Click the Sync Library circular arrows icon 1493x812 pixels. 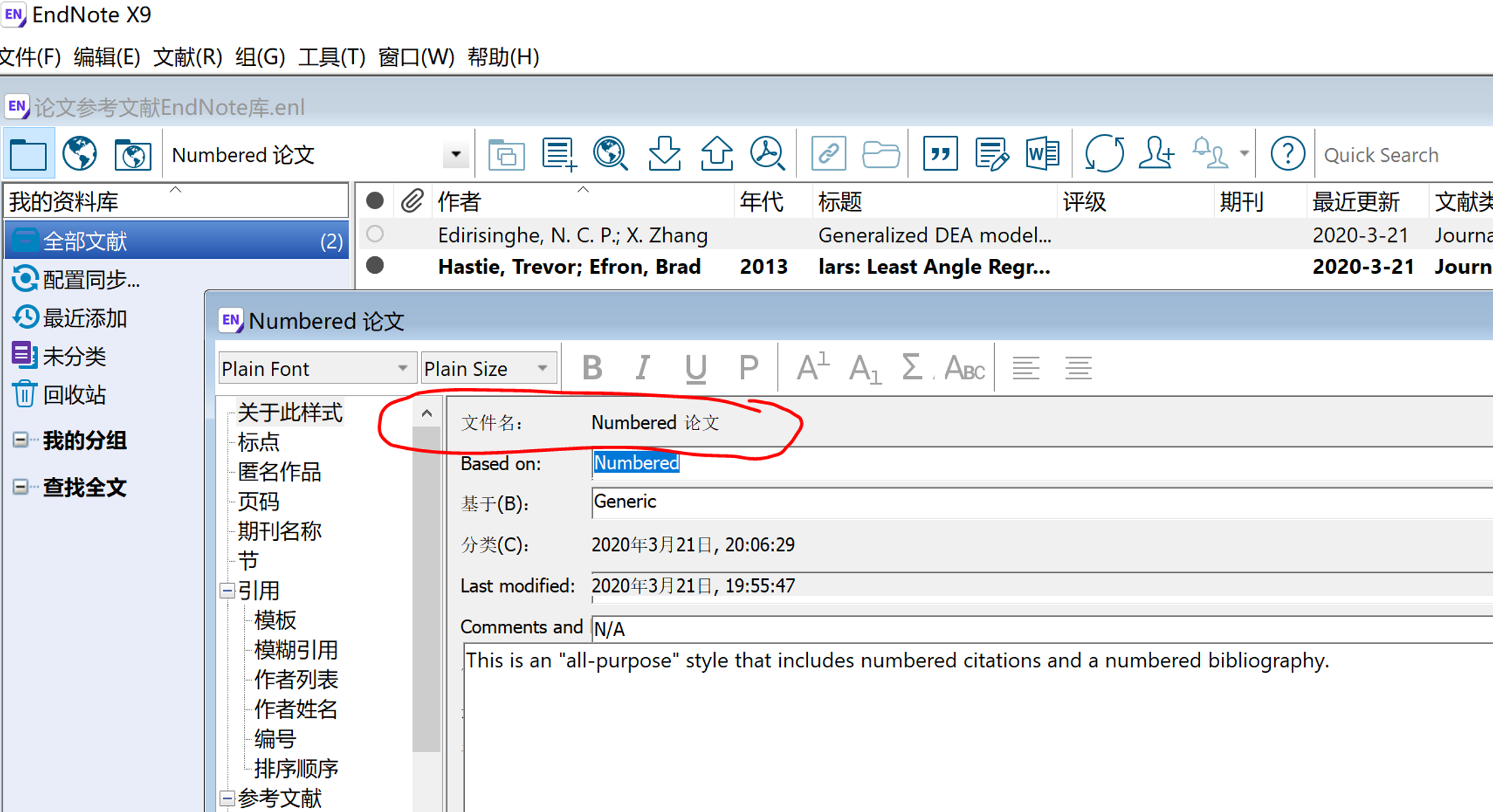[1104, 154]
